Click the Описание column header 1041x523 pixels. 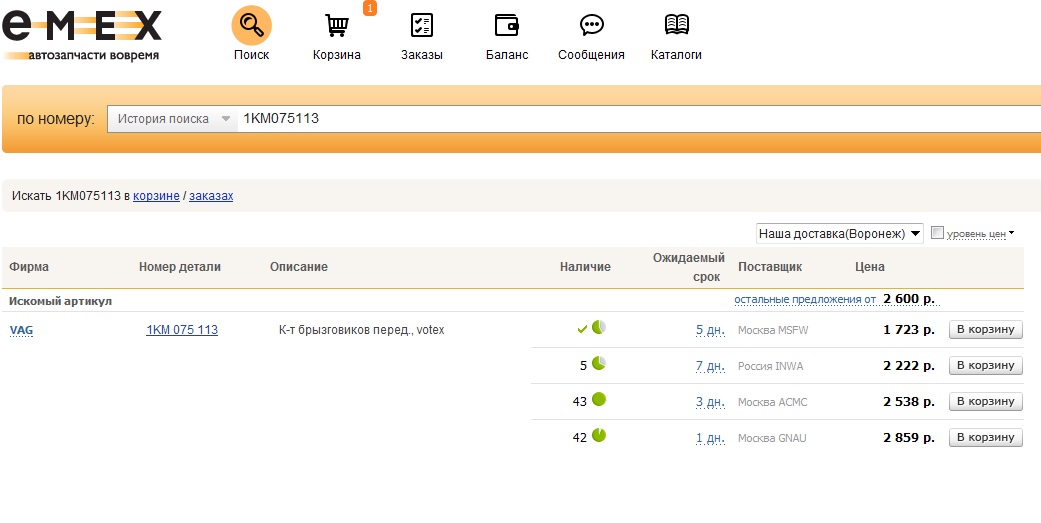[299, 267]
